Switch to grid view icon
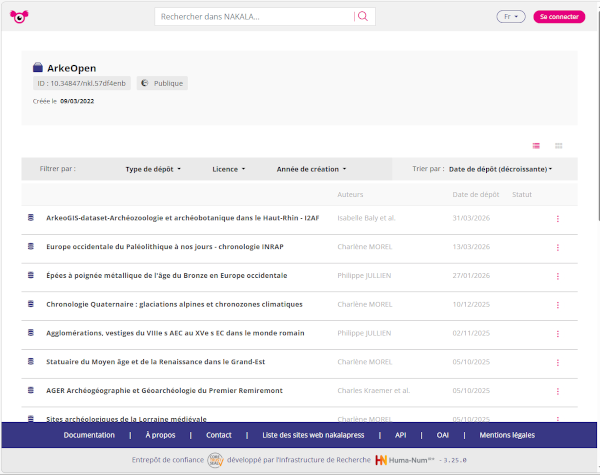The height and width of the screenshot is (475, 600). [x=559, y=145]
